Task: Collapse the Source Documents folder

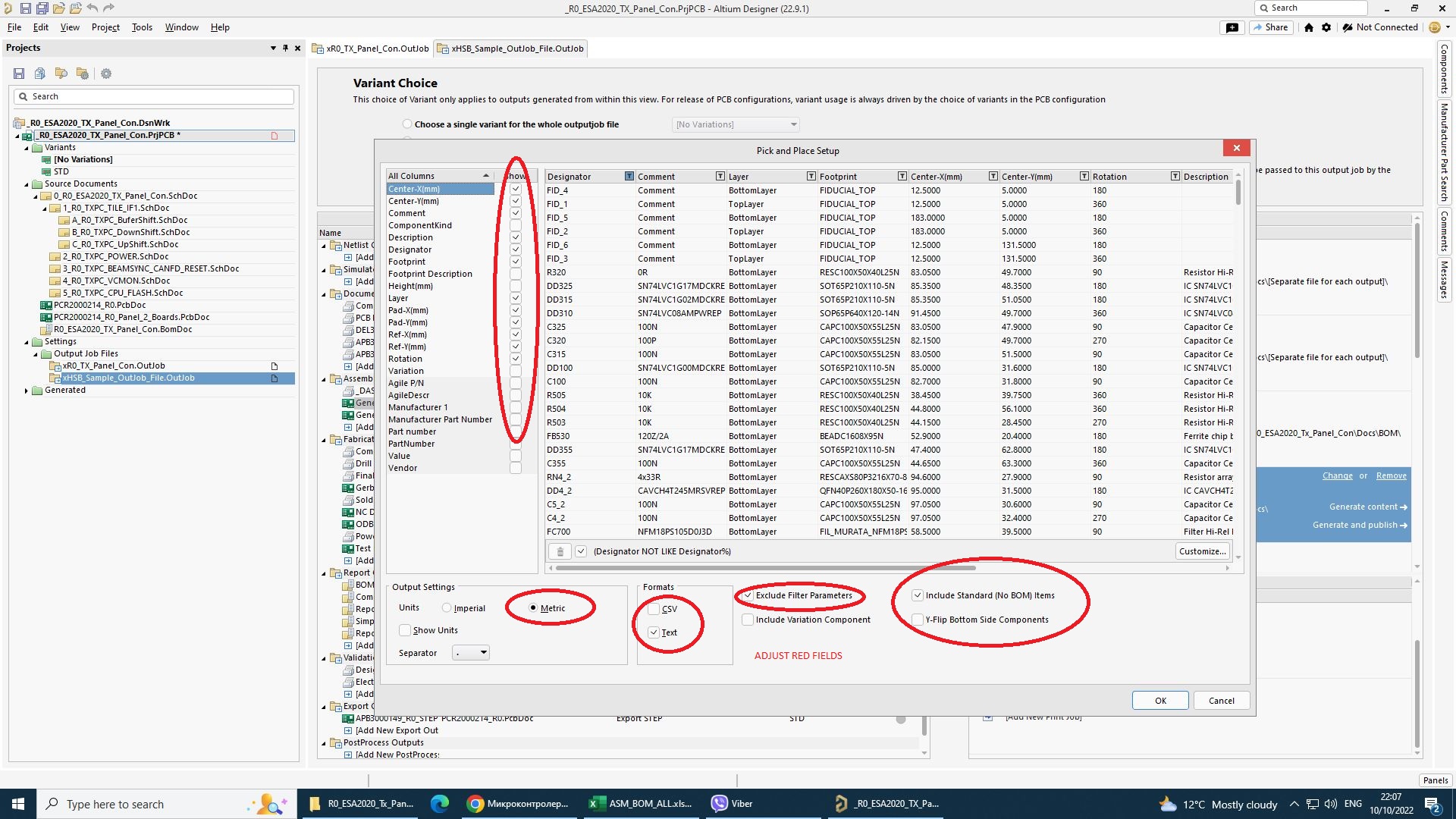Action: (x=27, y=184)
